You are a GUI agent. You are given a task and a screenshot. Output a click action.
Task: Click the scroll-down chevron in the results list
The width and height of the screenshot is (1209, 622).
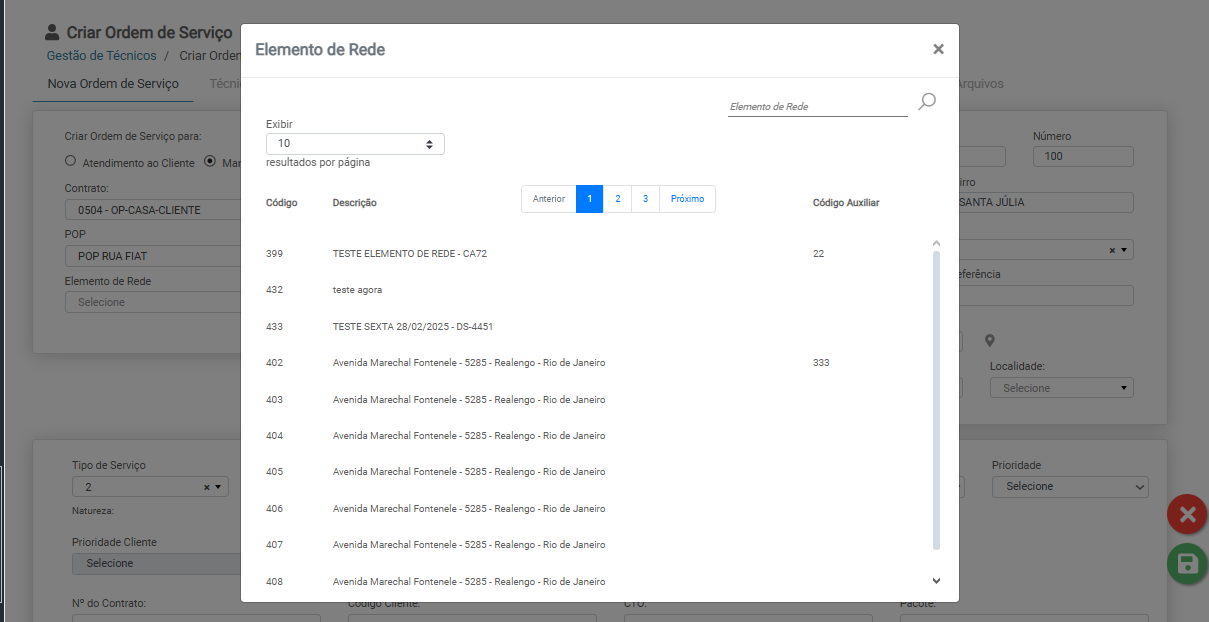(936, 580)
